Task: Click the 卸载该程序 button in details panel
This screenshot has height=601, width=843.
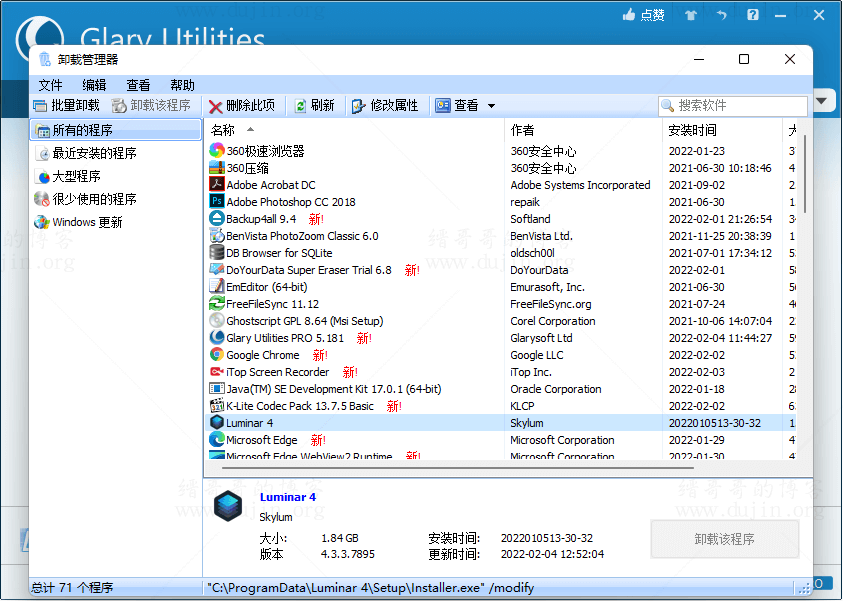Action: coord(724,538)
